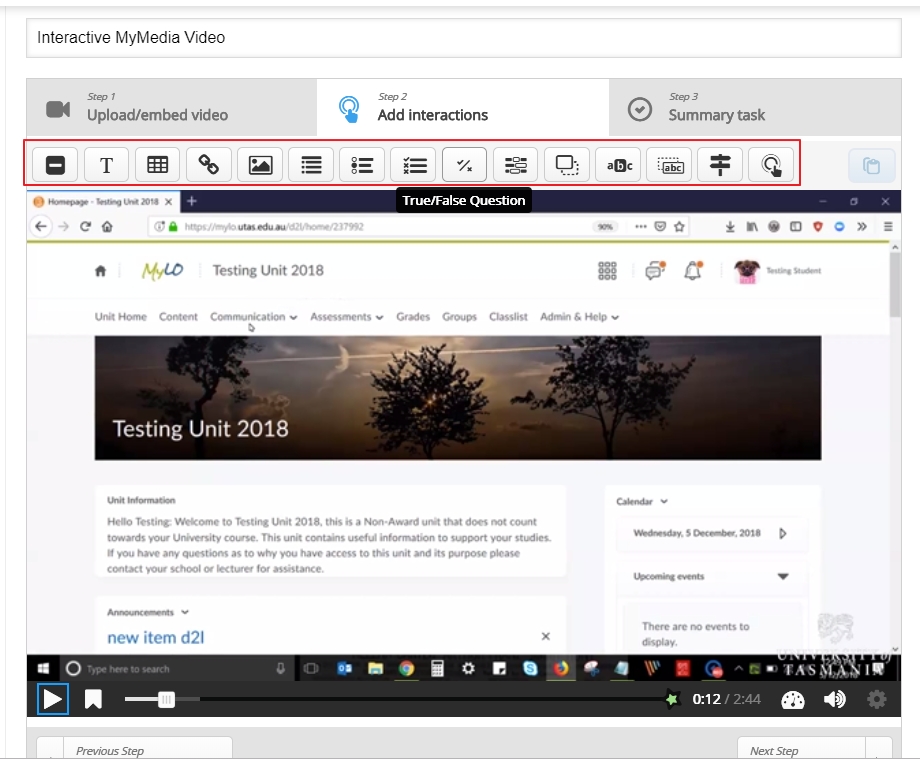Select the Label interaction tool
This screenshot has width=920, height=766.
coord(55,165)
